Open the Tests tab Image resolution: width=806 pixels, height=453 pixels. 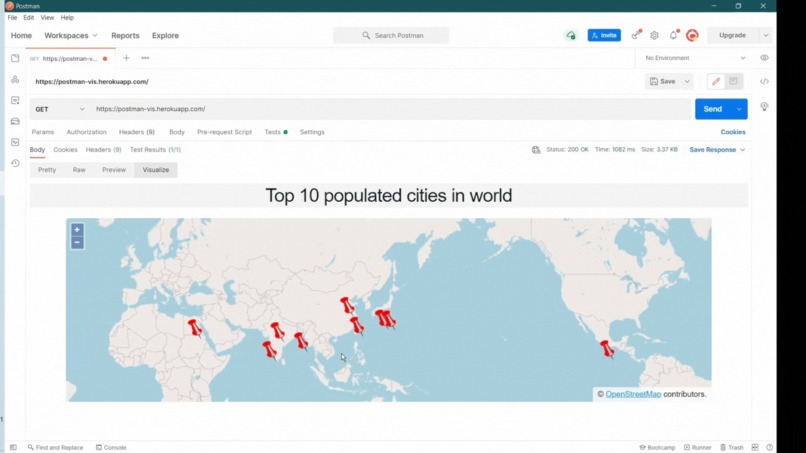tap(276, 132)
